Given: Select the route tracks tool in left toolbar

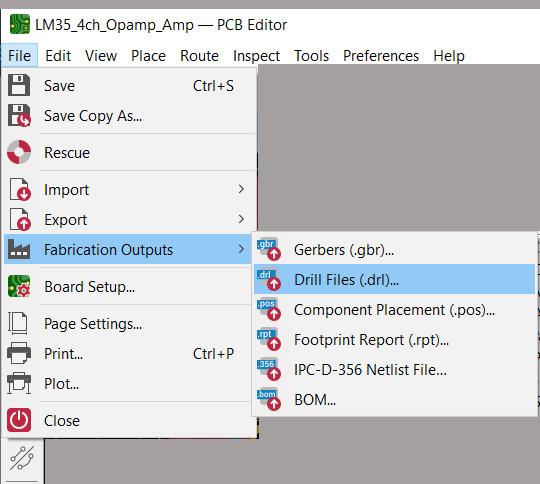Looking at the screenshot, I should click(x=22, y=458).
